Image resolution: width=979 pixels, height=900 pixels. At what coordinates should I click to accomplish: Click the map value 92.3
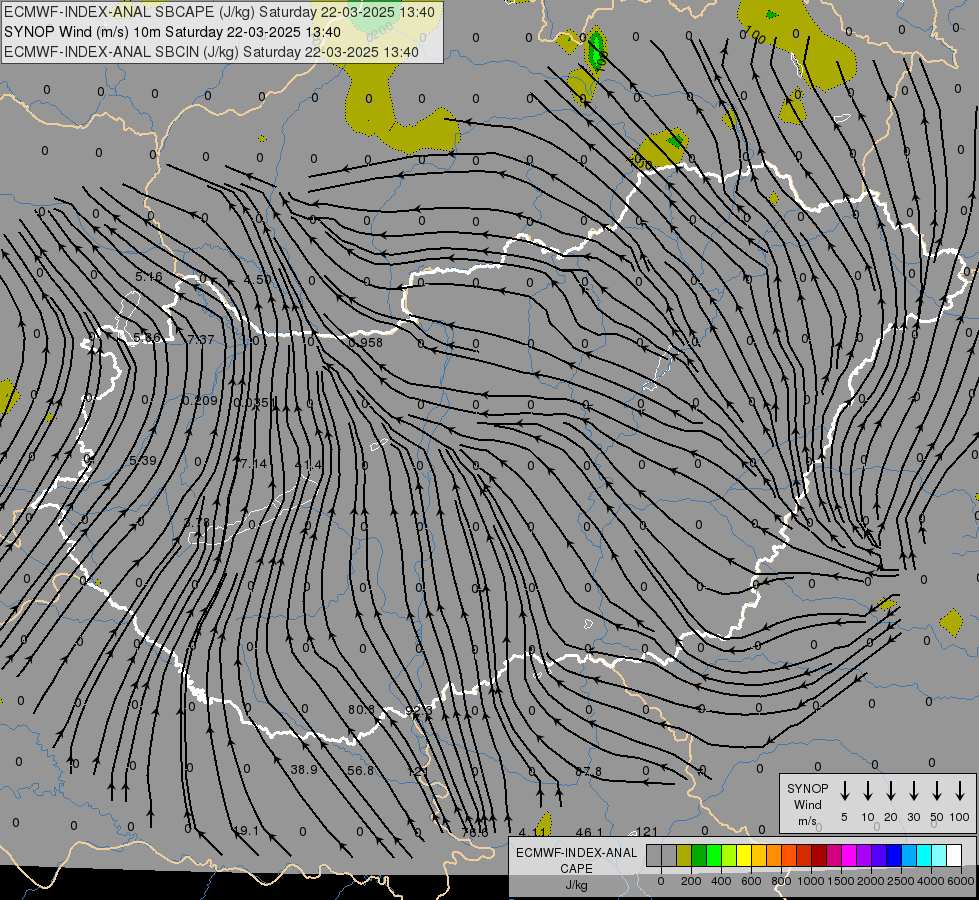pos(418,711)
